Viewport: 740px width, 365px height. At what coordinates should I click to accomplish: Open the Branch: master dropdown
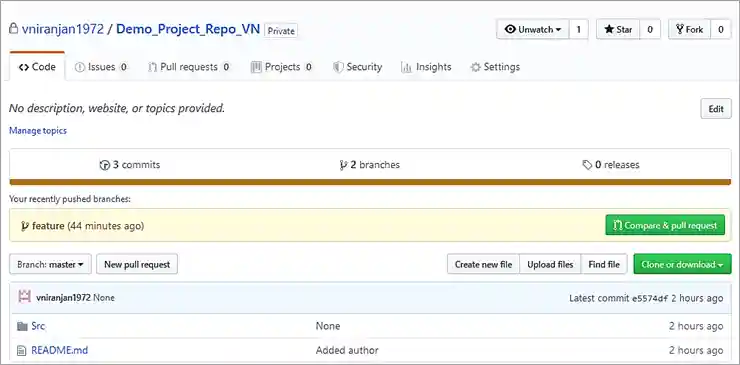tap(50, 264)
